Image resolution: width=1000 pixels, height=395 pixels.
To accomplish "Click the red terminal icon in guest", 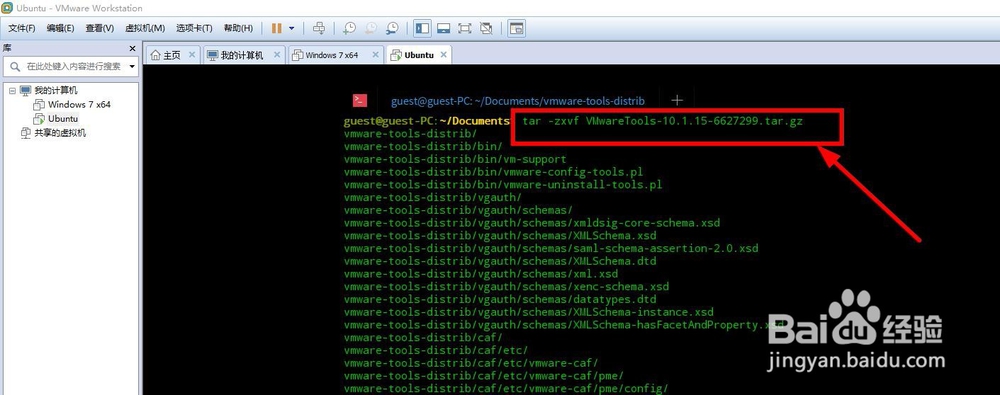I will [x=360, y=100].
